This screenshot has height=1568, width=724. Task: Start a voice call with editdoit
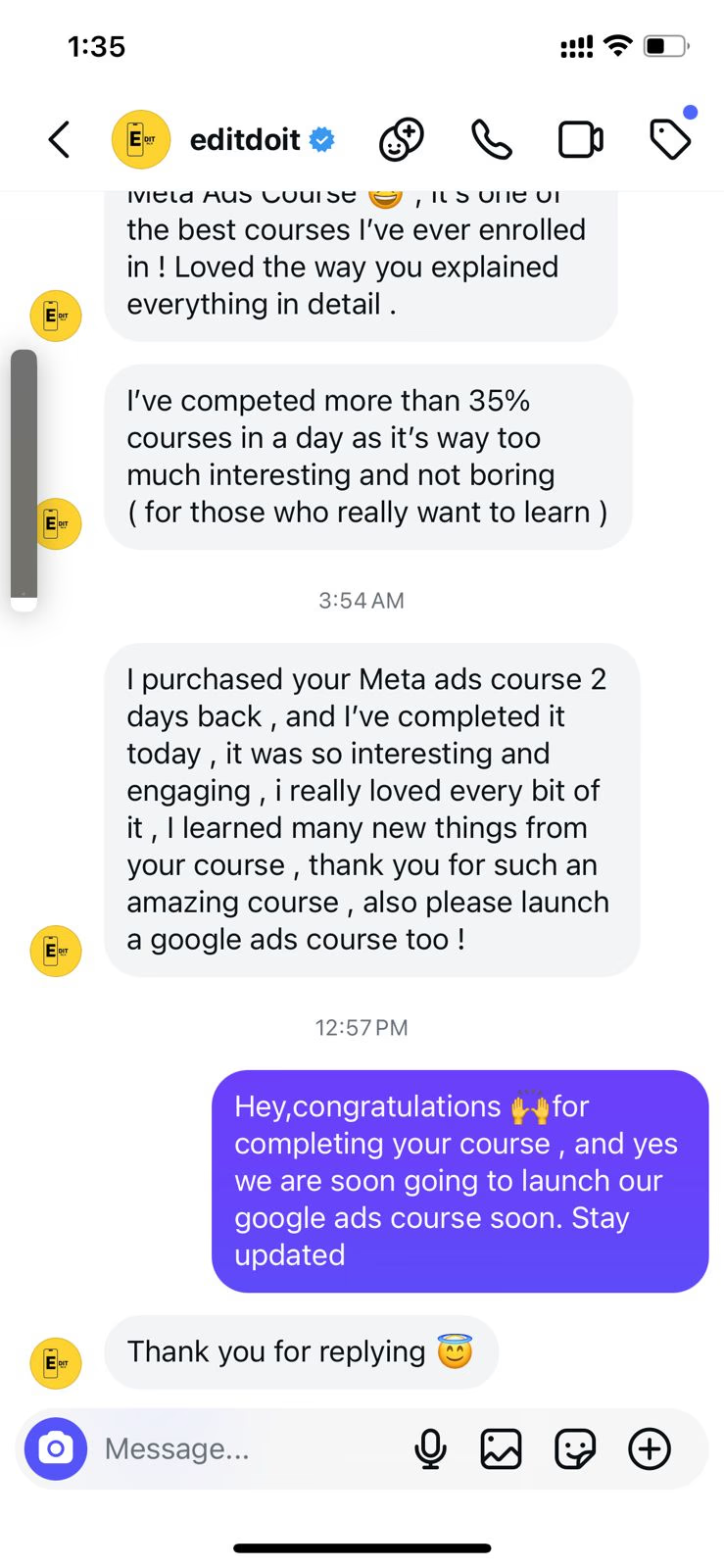pos(491,140)
